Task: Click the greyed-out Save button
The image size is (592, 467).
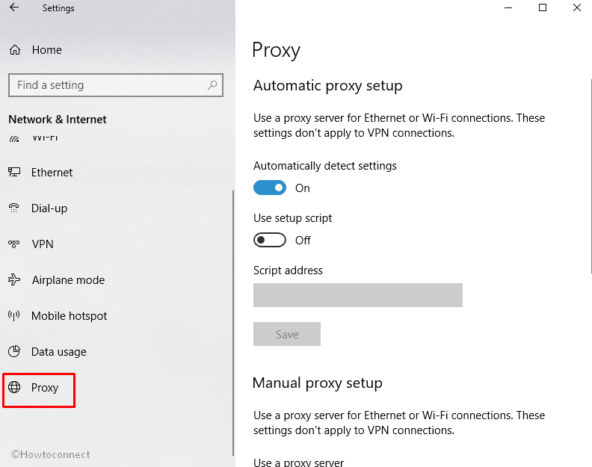Action: point(287,334)
